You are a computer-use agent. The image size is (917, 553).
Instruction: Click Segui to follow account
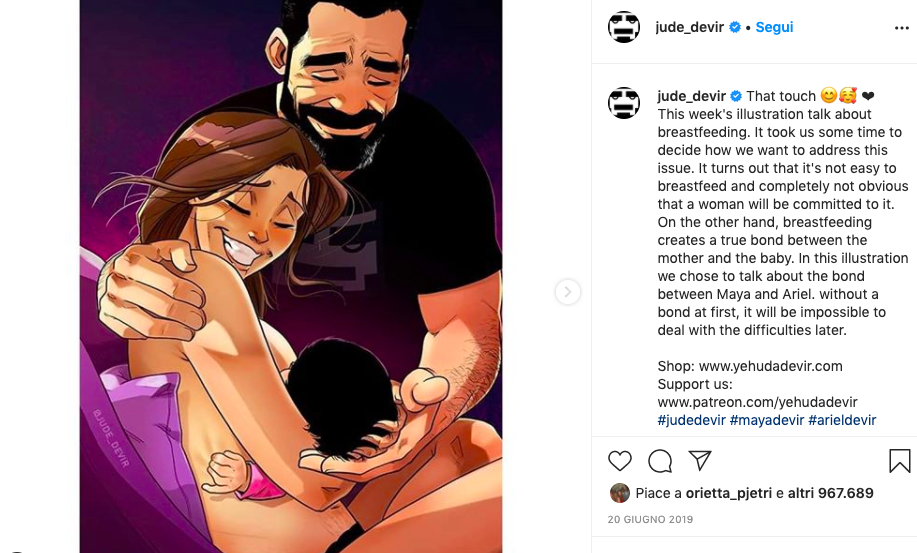pyautogui.click(x=774, y=27)
